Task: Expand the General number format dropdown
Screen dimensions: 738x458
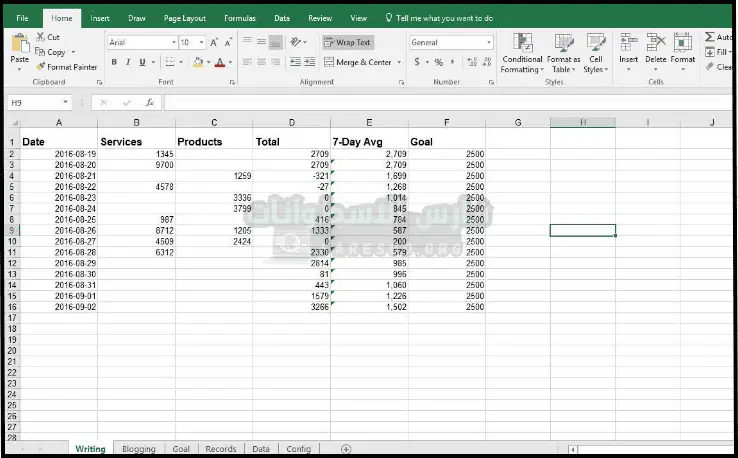Action: (488, 43)
